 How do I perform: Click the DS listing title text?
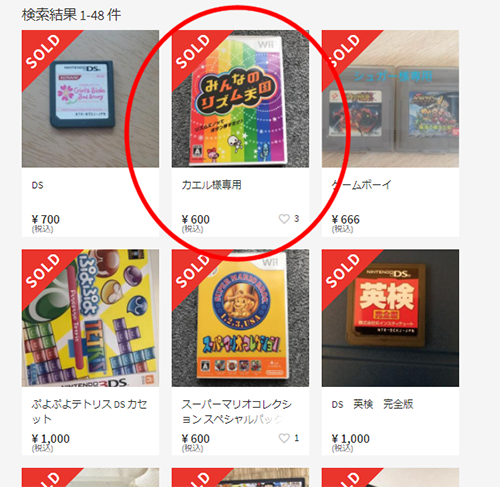point(38,185)
